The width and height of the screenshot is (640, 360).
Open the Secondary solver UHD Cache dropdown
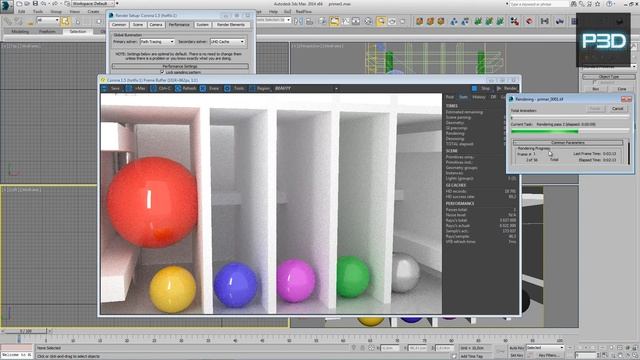pyautogui.click(x=227, y=42)
